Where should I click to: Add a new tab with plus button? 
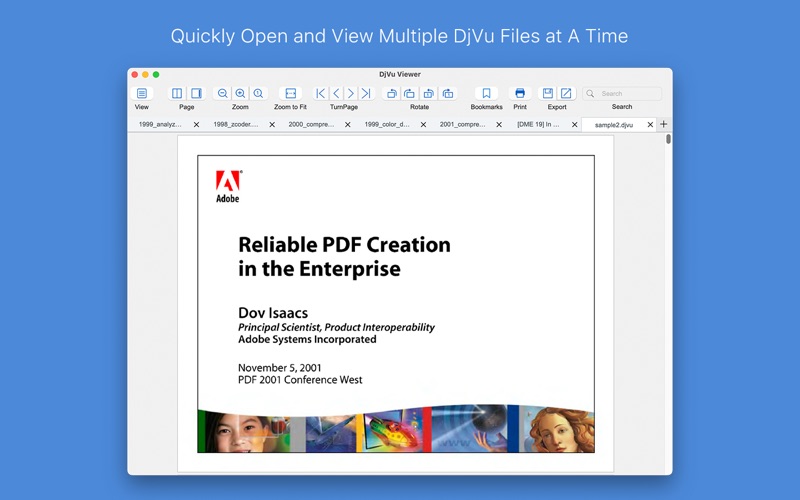663,124
